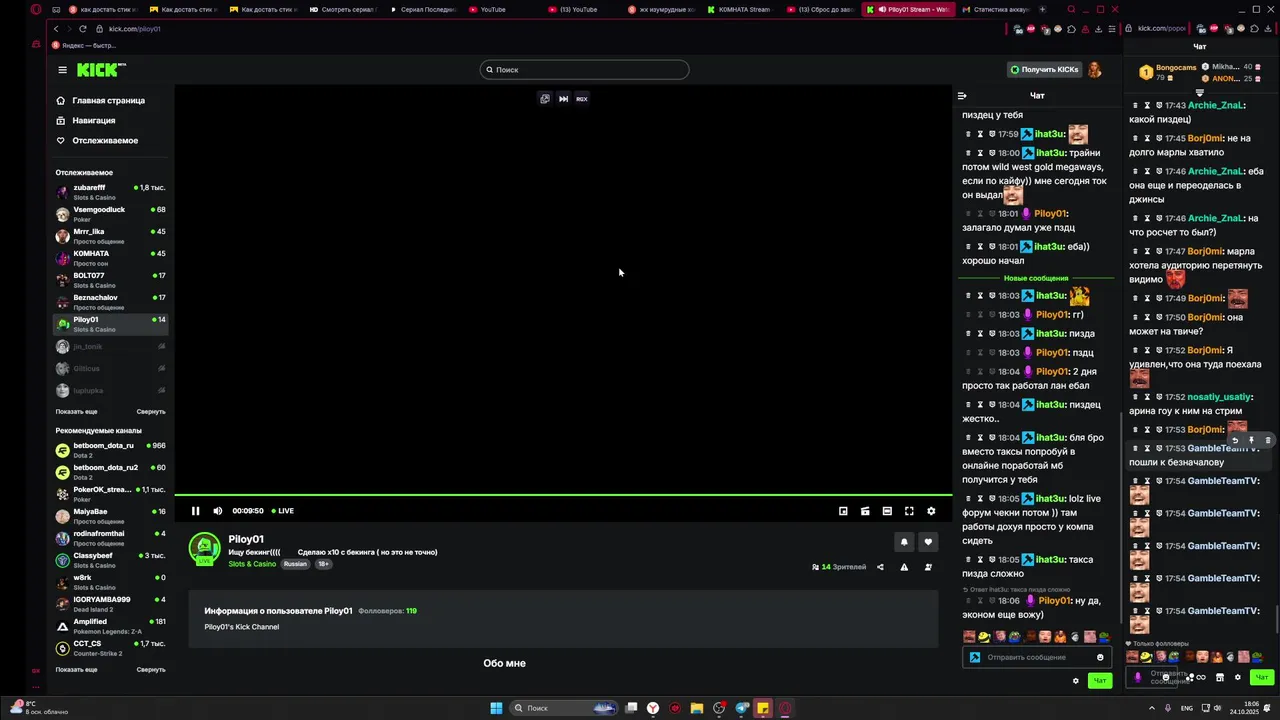Send with side panel Чат button
The image size is (1280, 720).
click(x=1262, y=678)
